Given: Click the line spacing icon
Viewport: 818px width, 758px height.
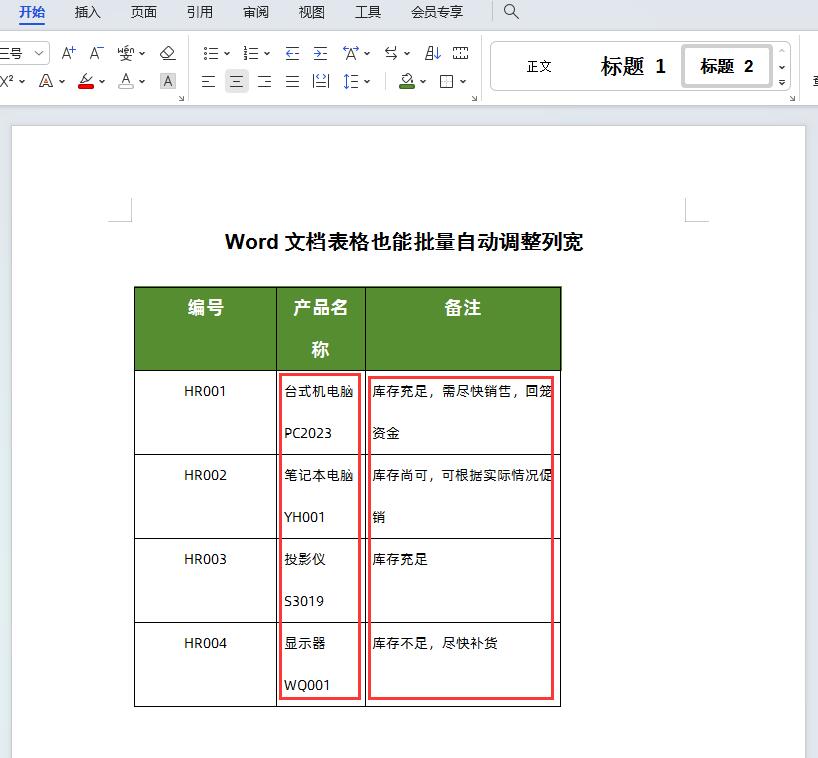Looking at the screenshot, I should 351,81.
